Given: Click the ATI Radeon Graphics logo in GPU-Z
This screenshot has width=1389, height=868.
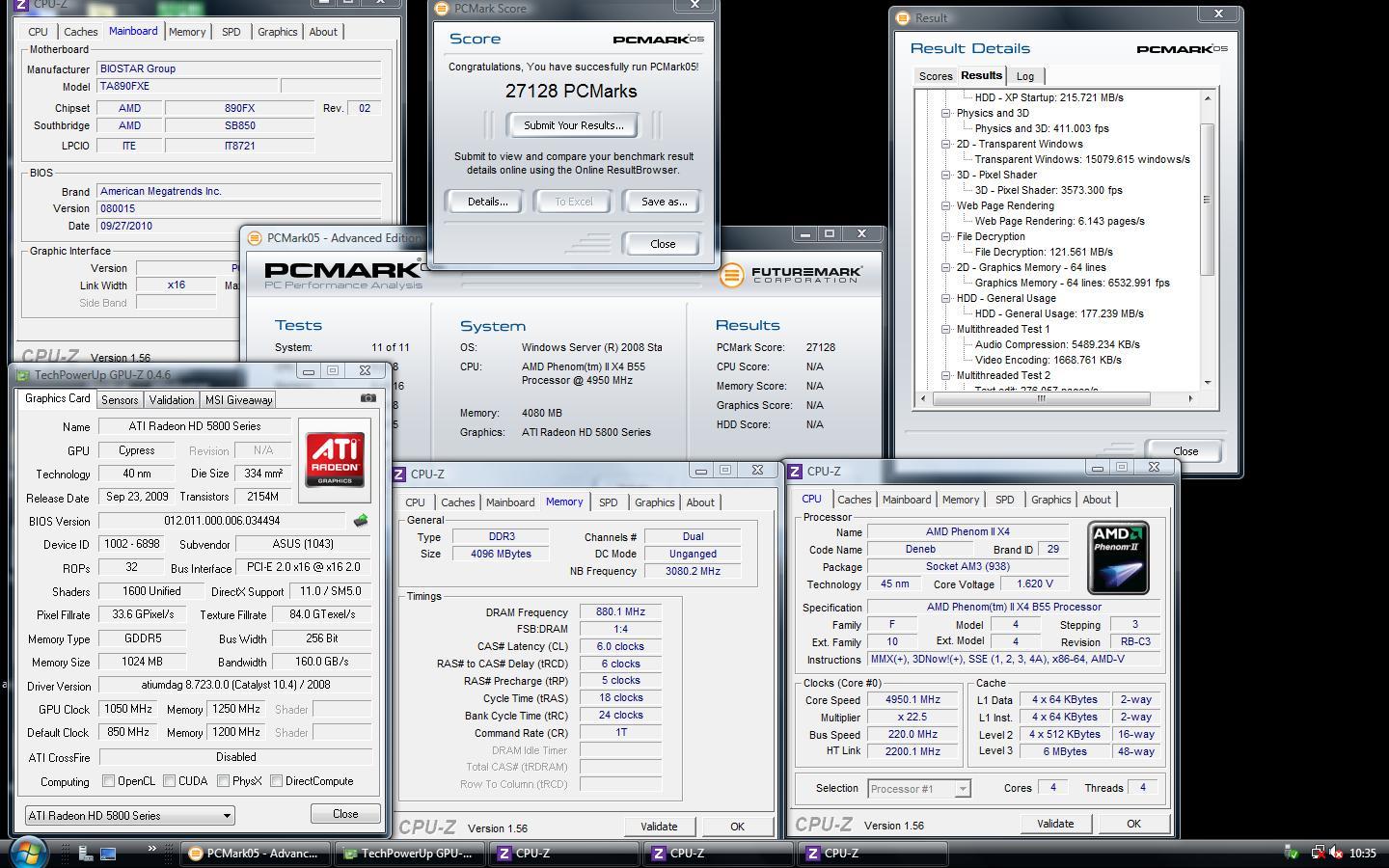Looking at the screenshot, I should [335, 460].
